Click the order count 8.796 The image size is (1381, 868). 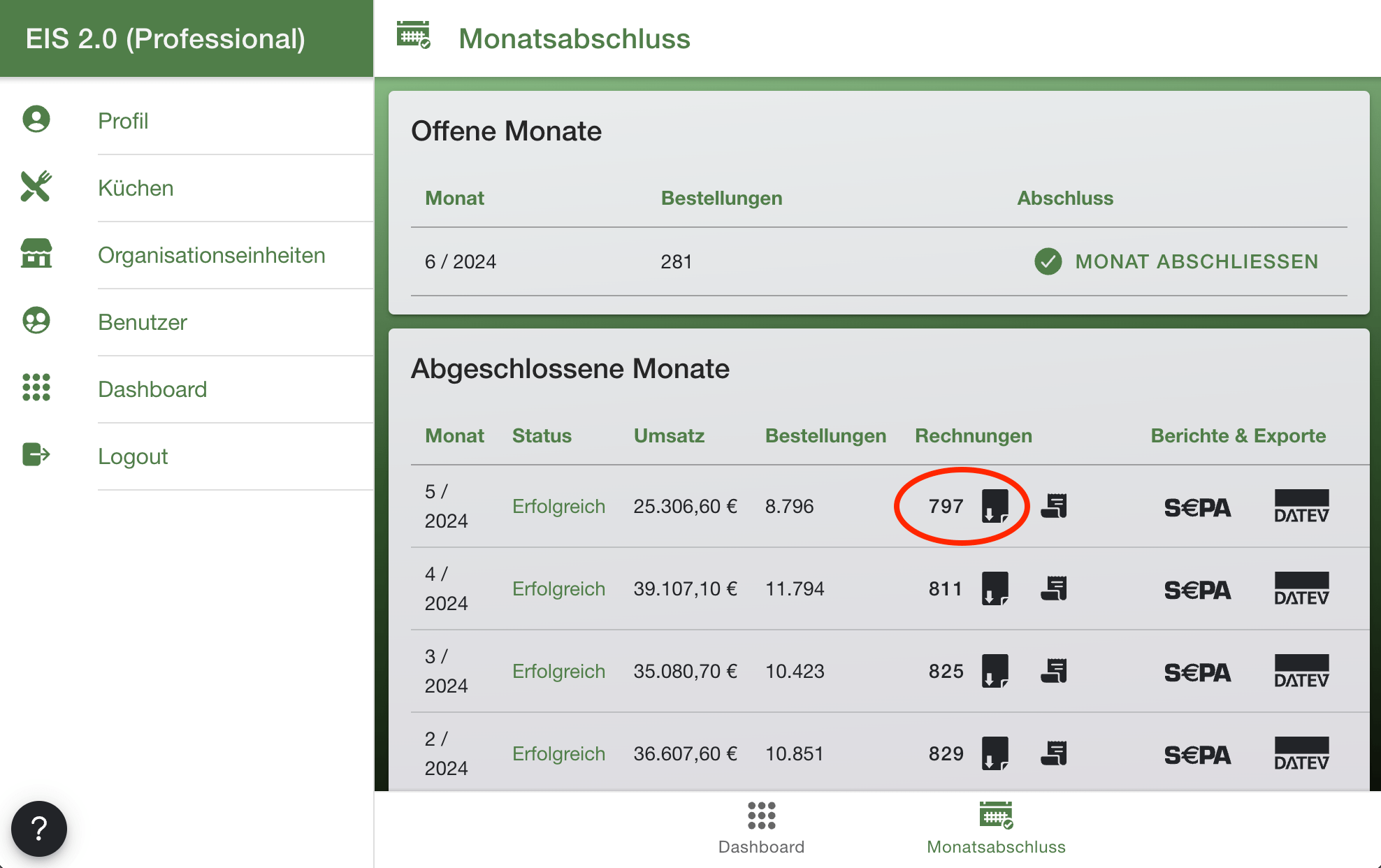(x=790, y=506)
